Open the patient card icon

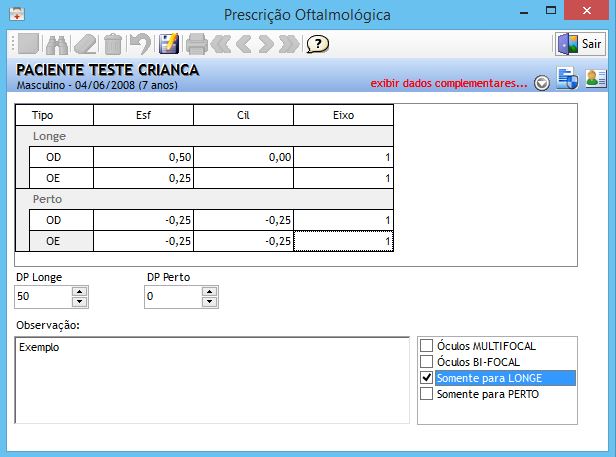(x=596, y=78)
